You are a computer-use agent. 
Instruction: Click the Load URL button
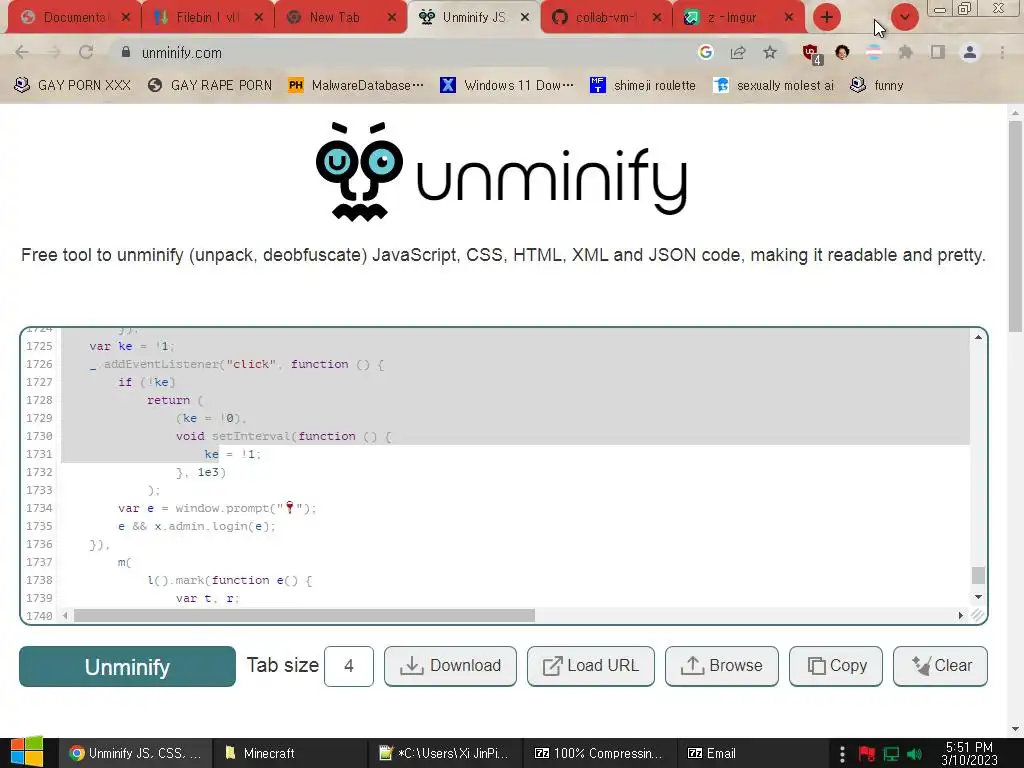click(590, 666)
